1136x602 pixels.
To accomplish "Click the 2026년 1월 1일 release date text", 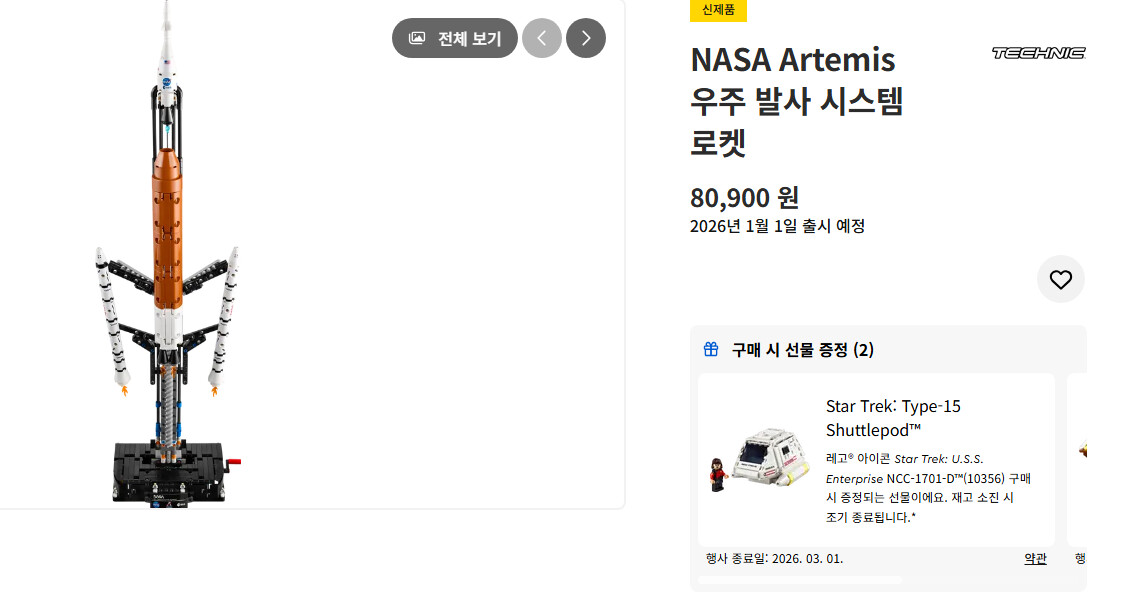I will tap(777, 226).
